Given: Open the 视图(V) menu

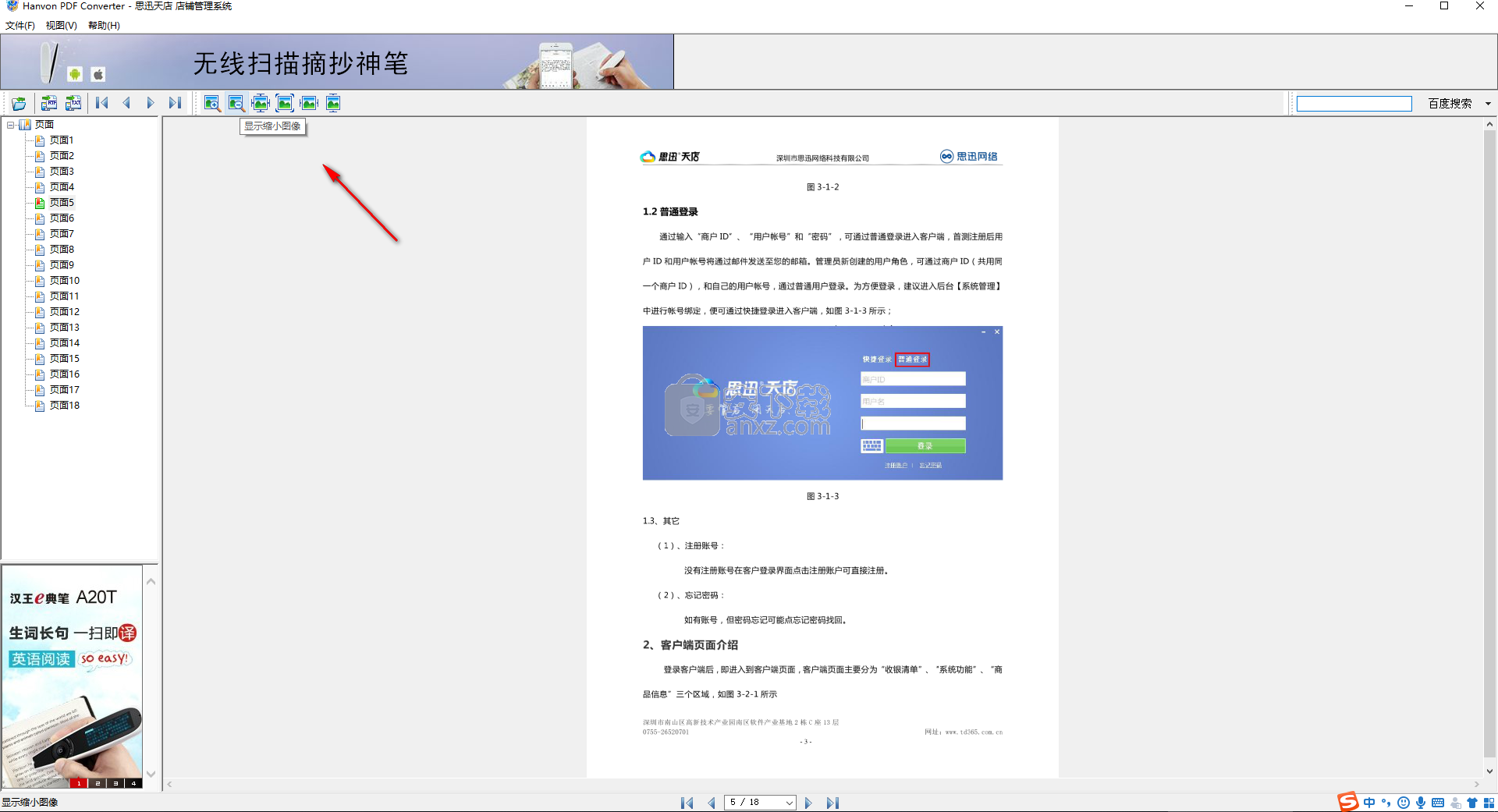Looking at the screenshot, I should pos(62,26).
